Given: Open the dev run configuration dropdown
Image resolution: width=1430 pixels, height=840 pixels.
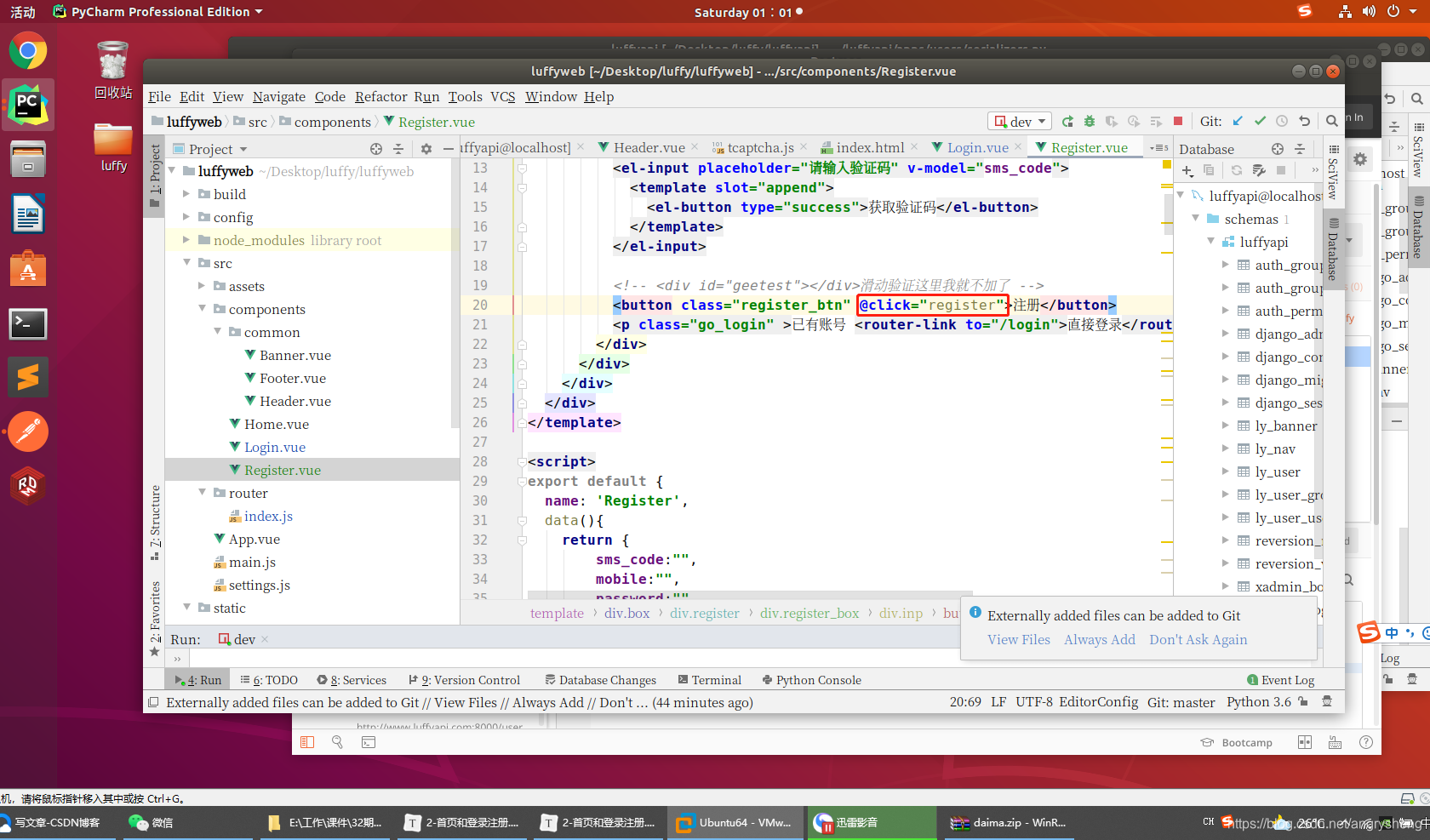Looking at the screenshot, I should (1020, 122).
